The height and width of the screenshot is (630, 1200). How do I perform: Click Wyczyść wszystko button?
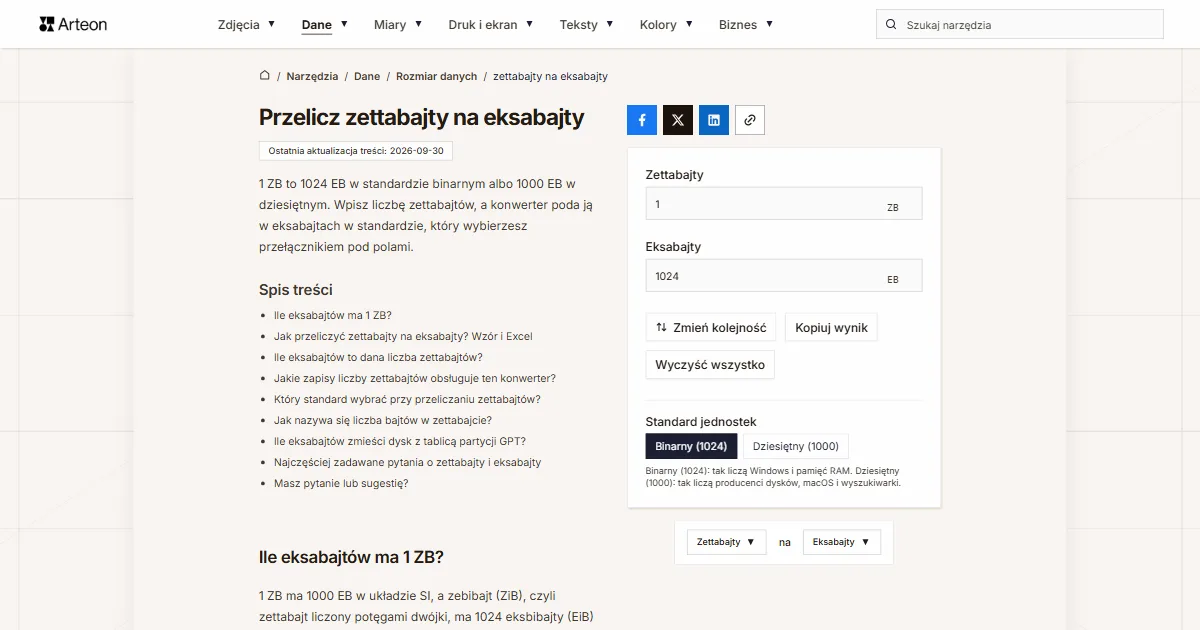coord(710,365)
